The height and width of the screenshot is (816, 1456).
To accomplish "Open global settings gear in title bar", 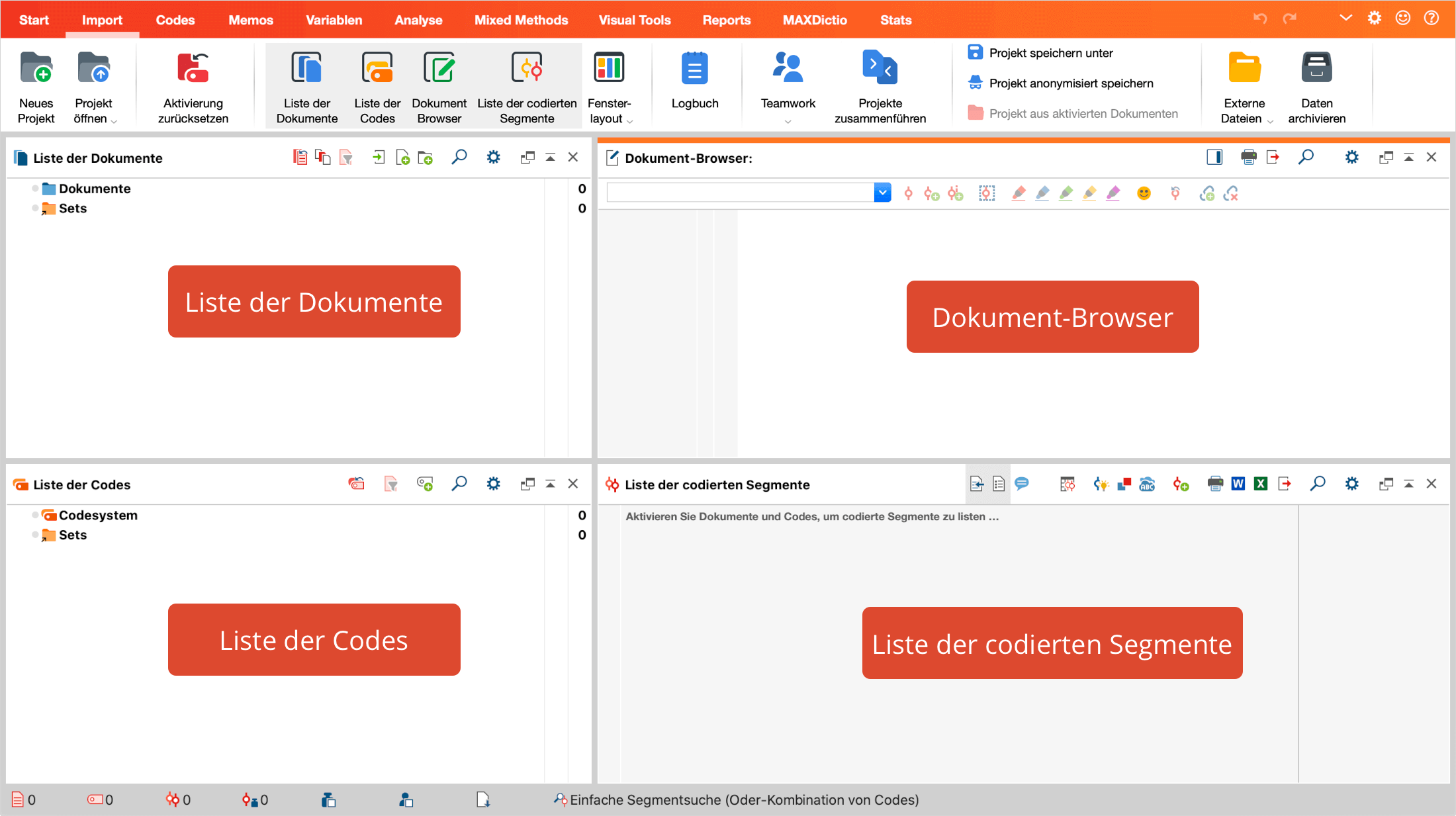I will click(1375, 18).
